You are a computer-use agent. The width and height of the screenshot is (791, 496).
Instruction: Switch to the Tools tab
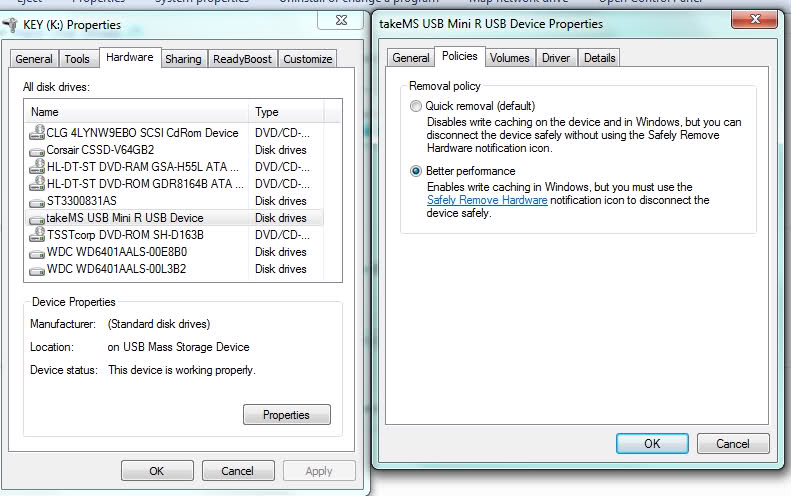(77, 59)
